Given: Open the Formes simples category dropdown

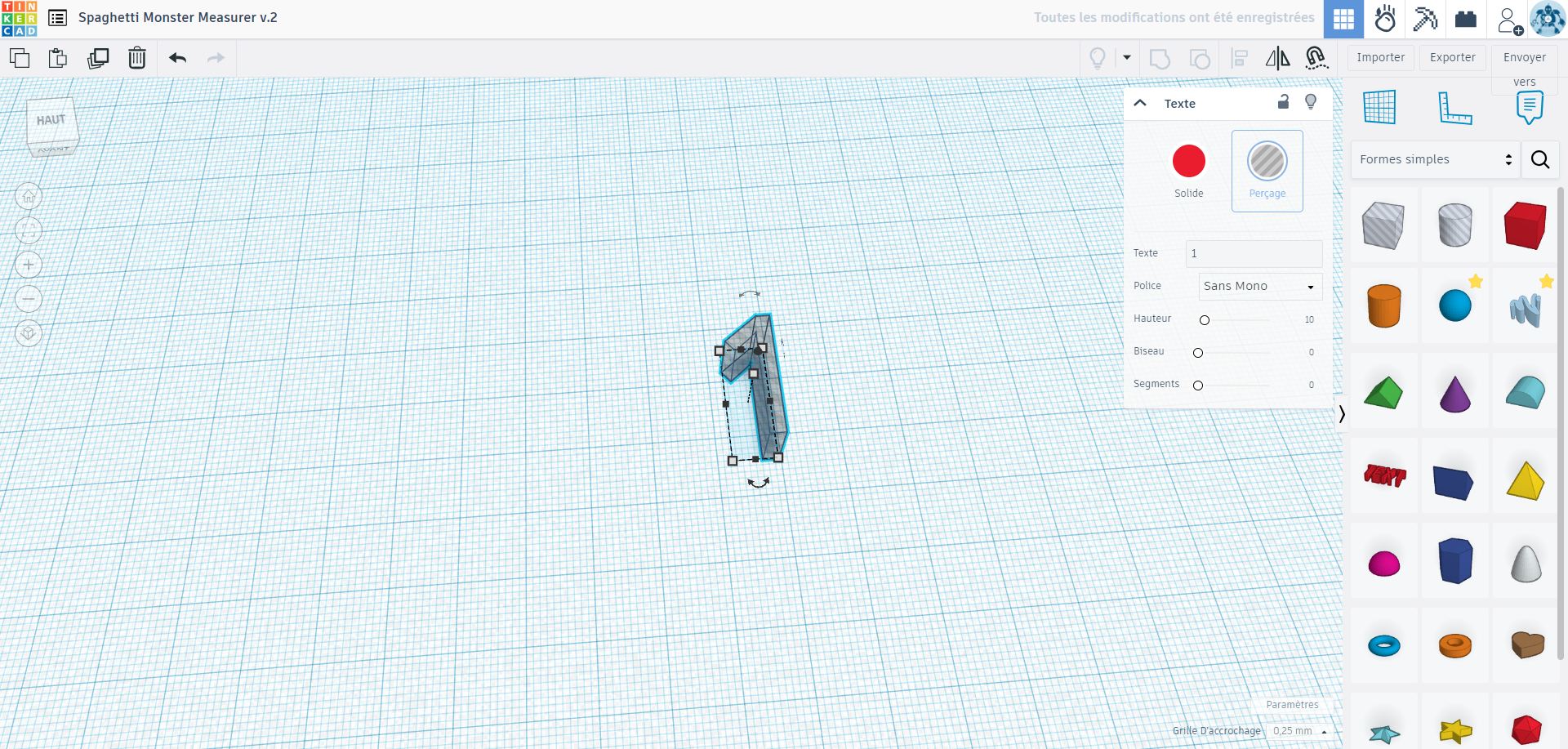Looking at the screenshot, I should pyautogui.click(x=1435, y=159).
